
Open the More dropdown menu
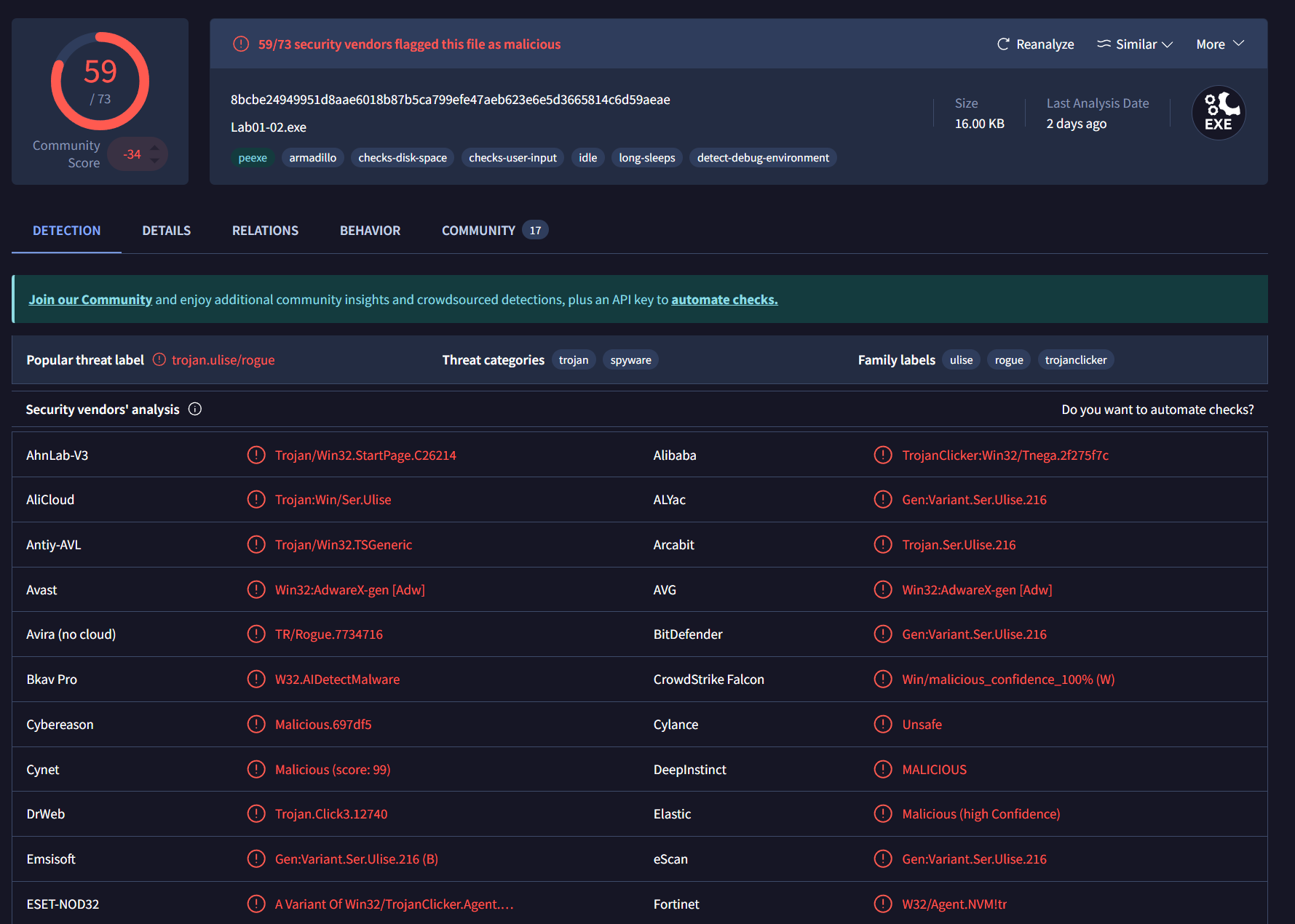(1221, 44)
